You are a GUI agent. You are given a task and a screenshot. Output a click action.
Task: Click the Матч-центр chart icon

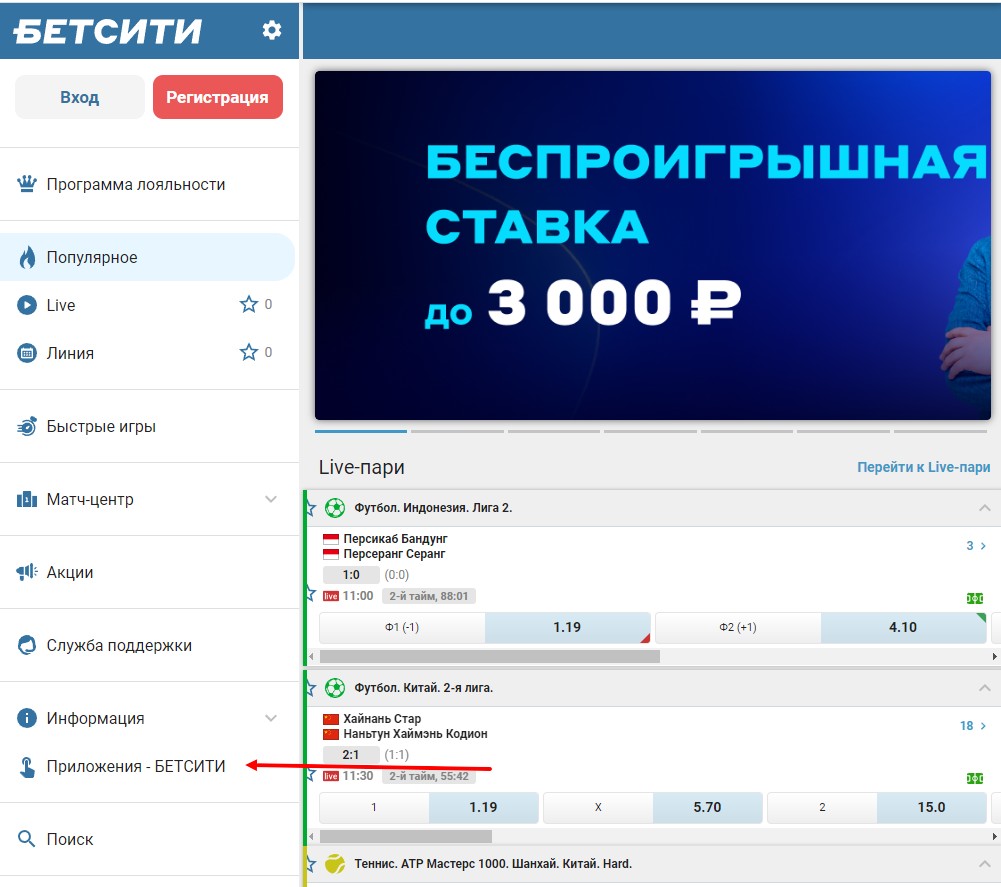pyautogui.click(x=27, y=499)
